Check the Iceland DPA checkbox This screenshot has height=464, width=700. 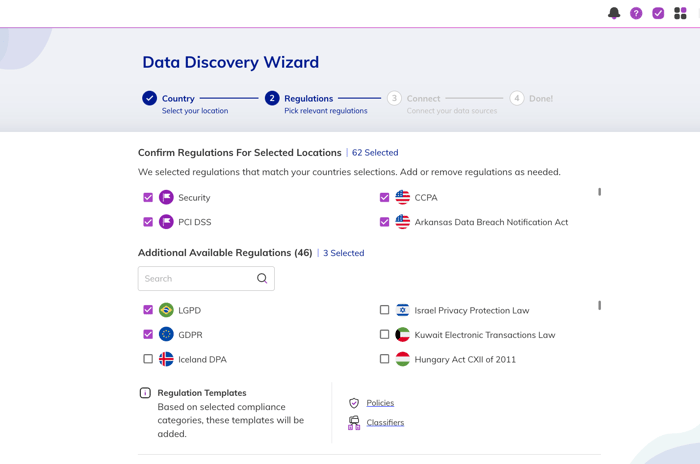[148, 359]
